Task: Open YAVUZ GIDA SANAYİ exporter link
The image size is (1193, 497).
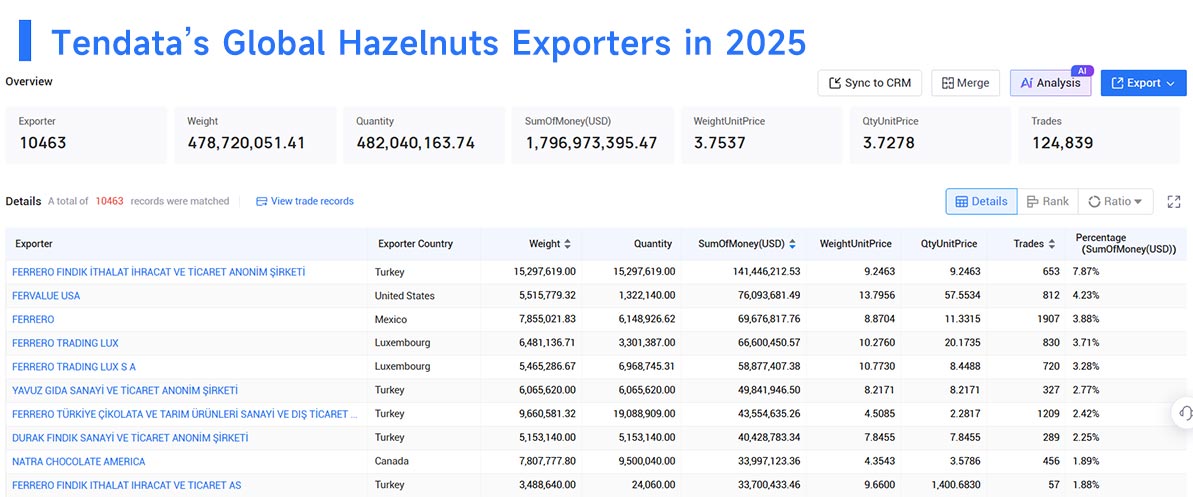Action: [x=125, y=390]
